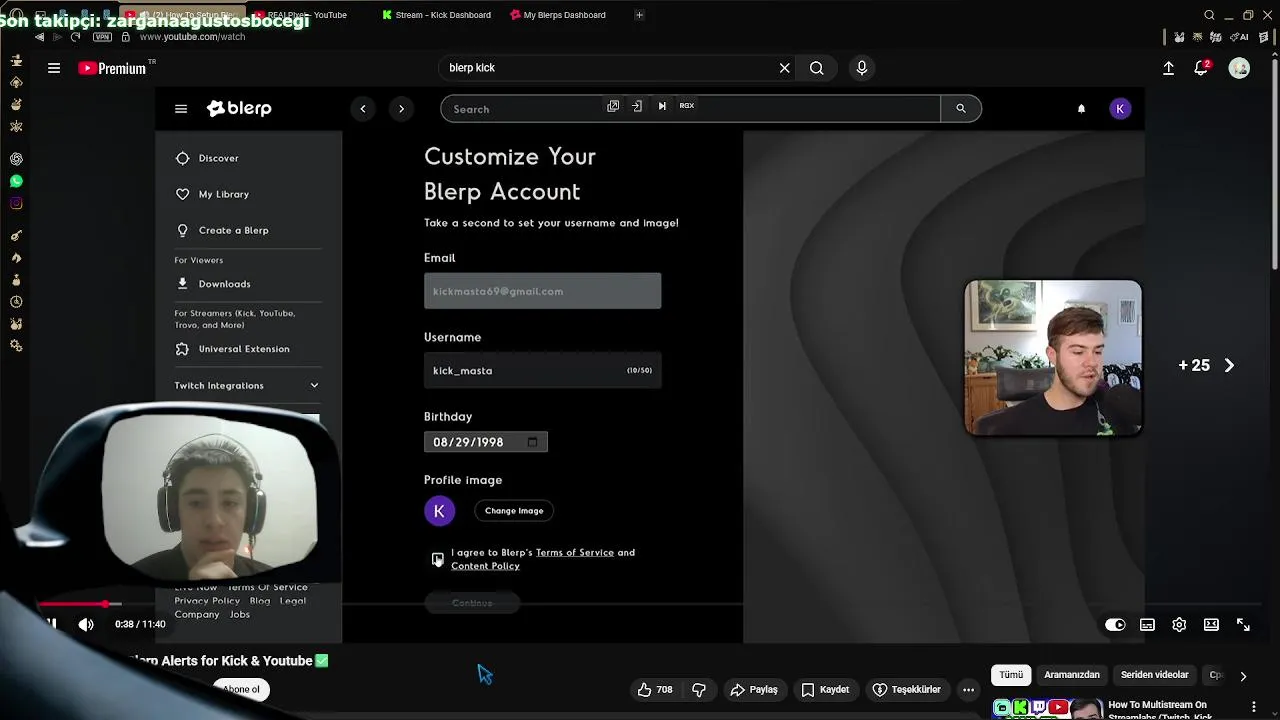Check the agree to Terms checkbox
This screenshot has height=720, width=1280.
(x=437, y=559)
